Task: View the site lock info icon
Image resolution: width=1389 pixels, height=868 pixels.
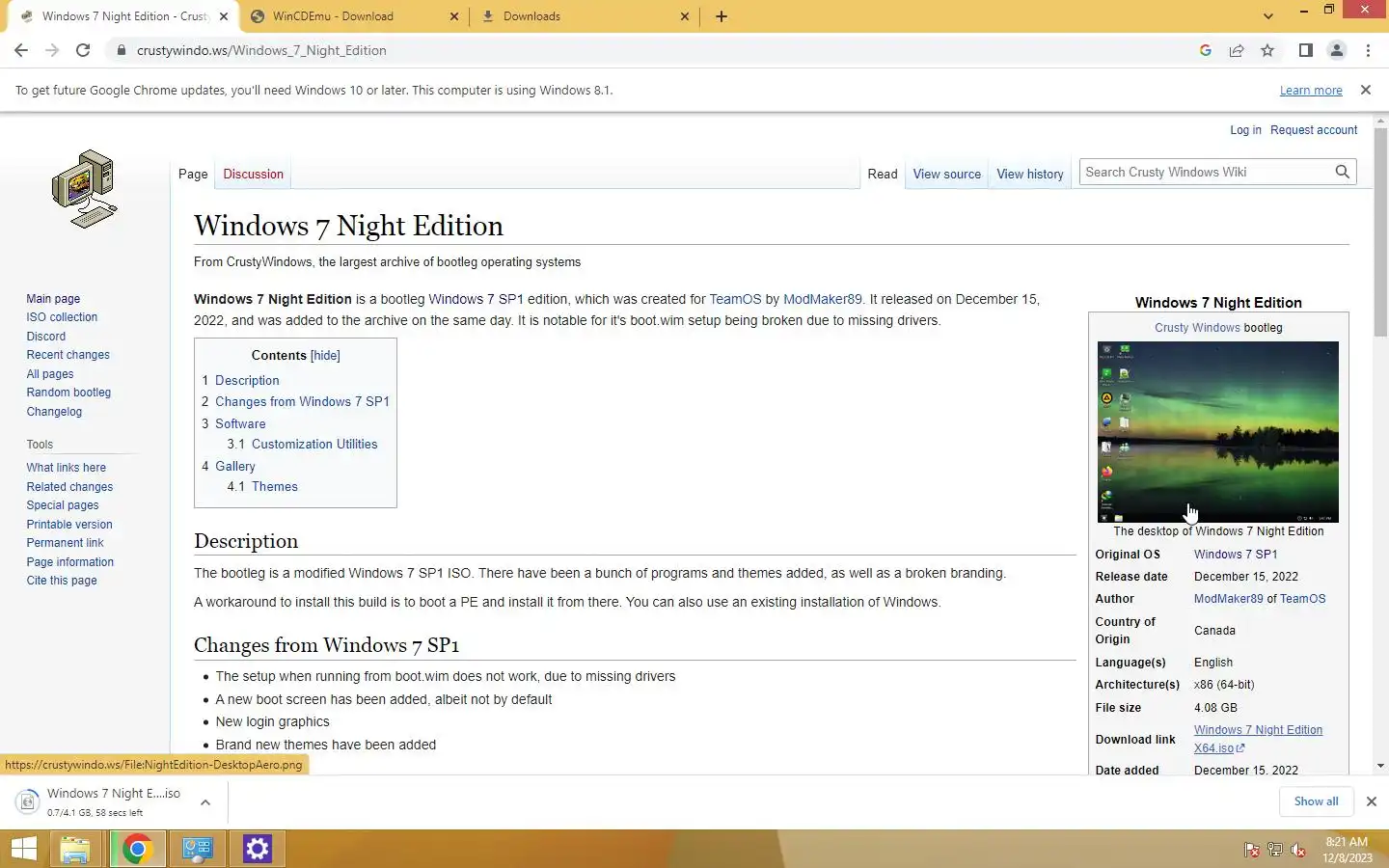Action: (121, 50)
